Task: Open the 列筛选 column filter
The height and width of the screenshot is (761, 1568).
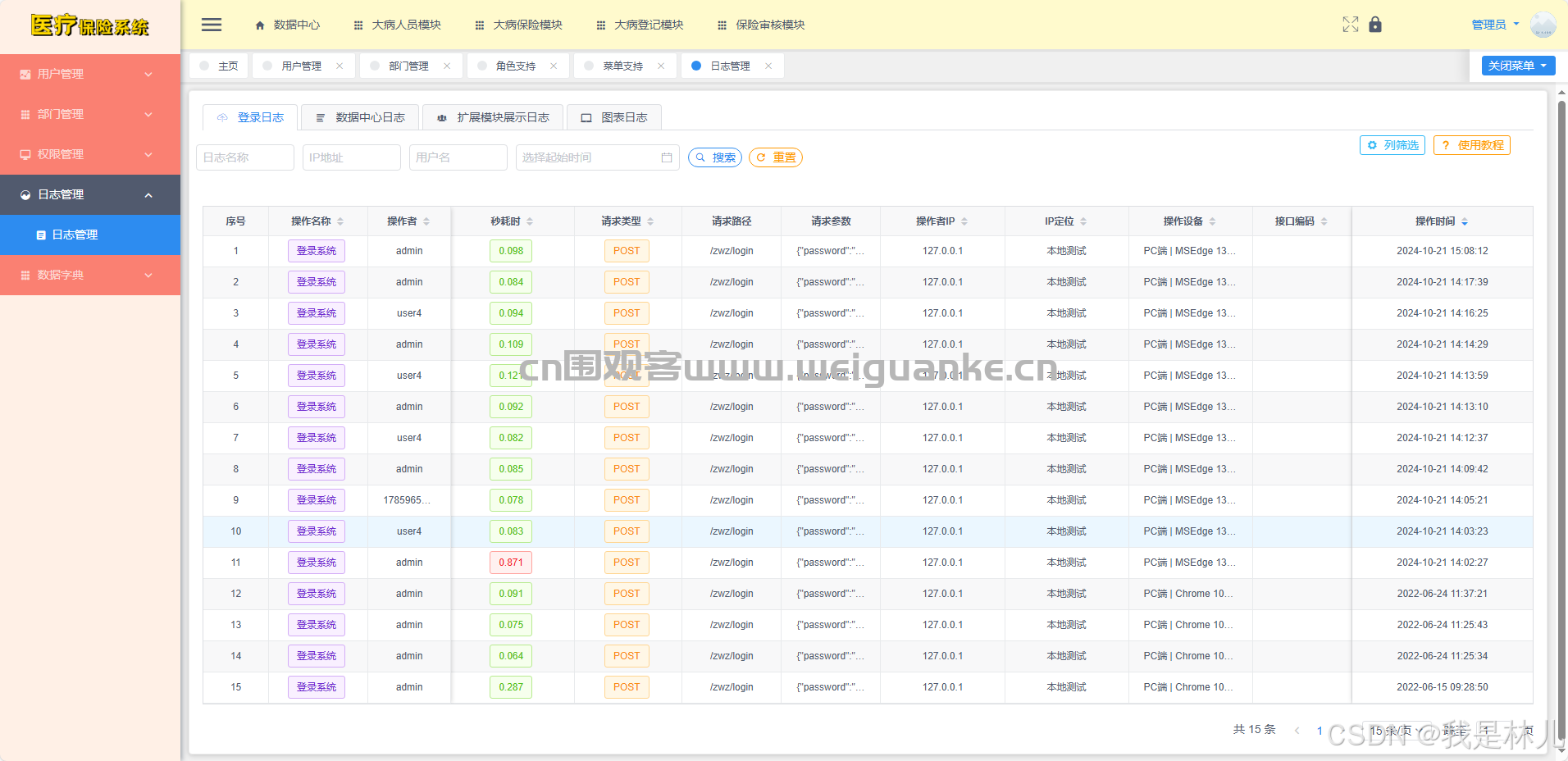Action: [x=1393, y=145]
